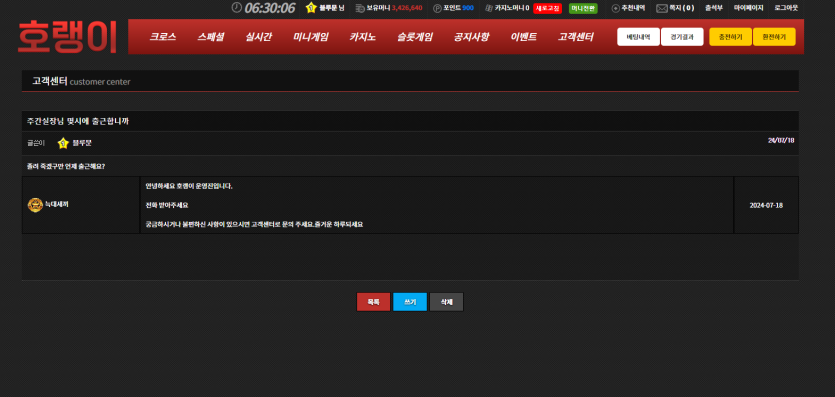Click the 늑대새끼 admin avatar icon

click(x=35, y=205)
